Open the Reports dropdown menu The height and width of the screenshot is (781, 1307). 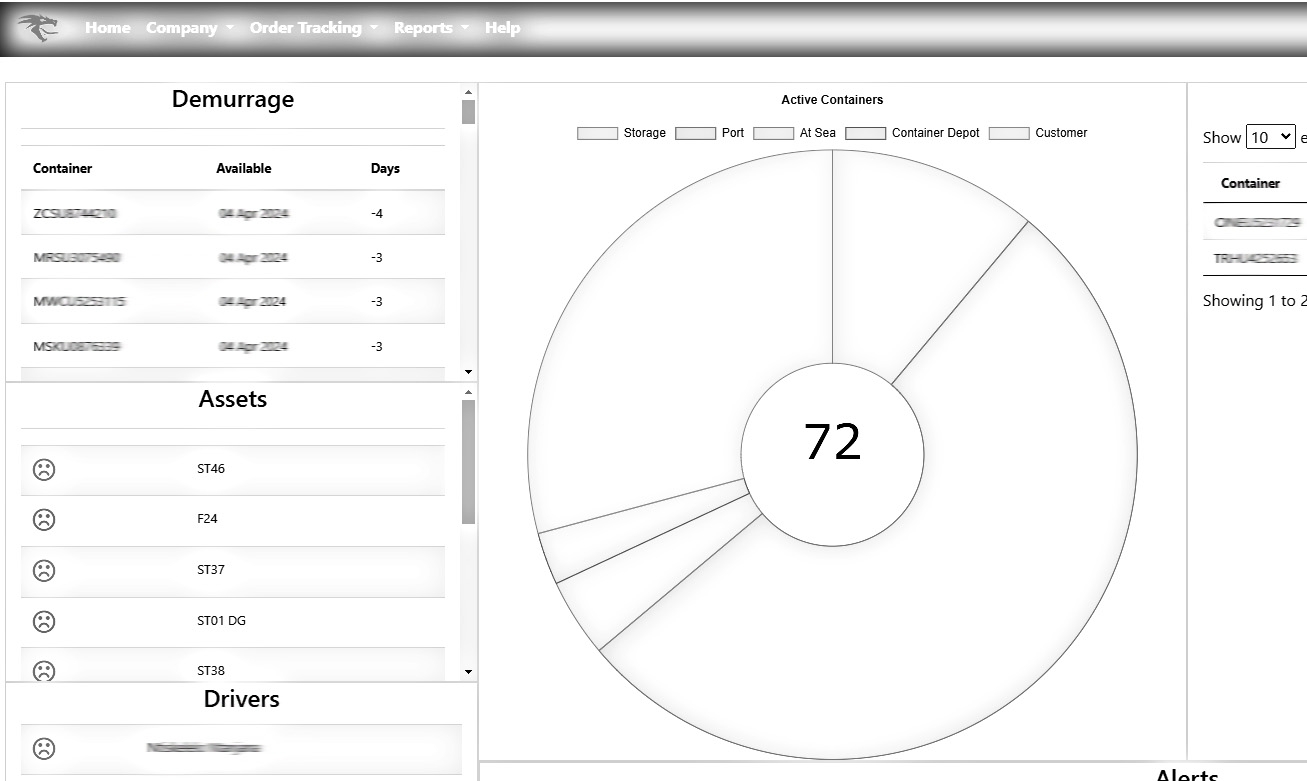tap(430, 28)
